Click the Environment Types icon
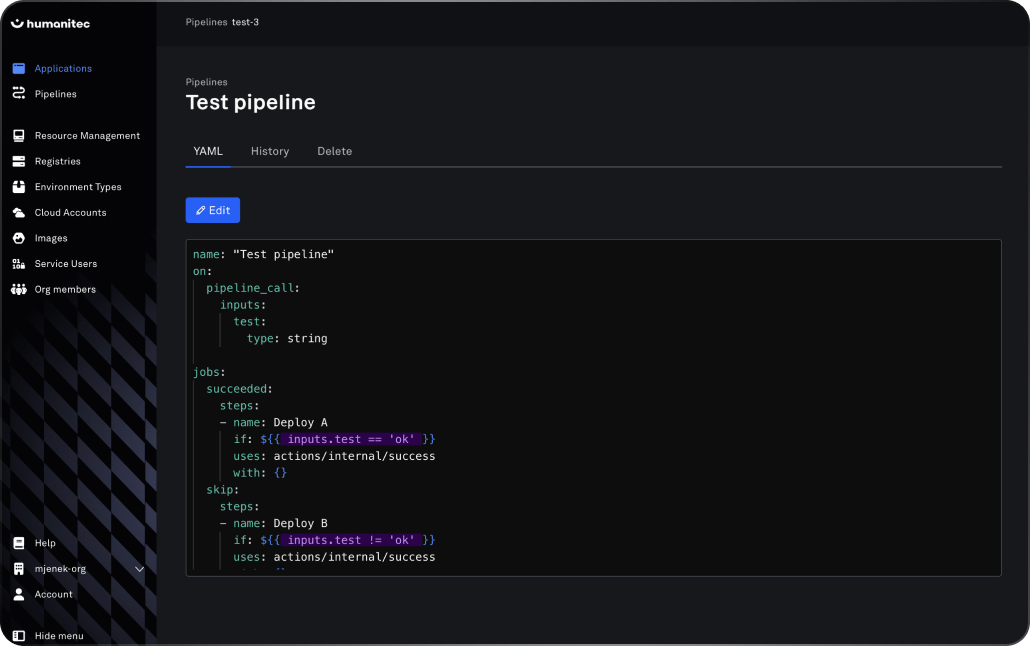The height and width of the screenshot is (646, 1030). tap(18, 187)
